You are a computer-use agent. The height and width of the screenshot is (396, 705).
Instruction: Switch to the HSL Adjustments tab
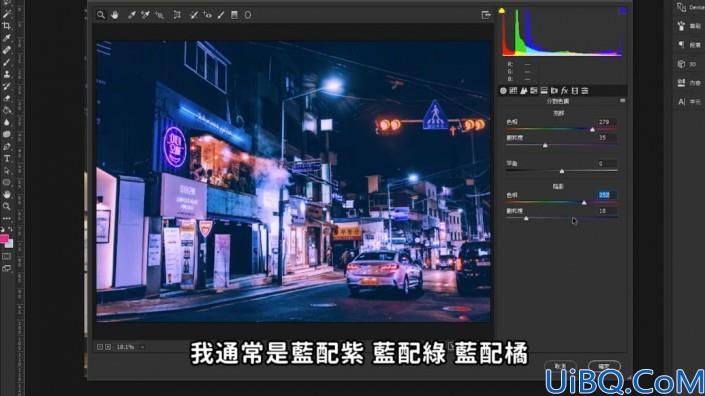[534, 90]
